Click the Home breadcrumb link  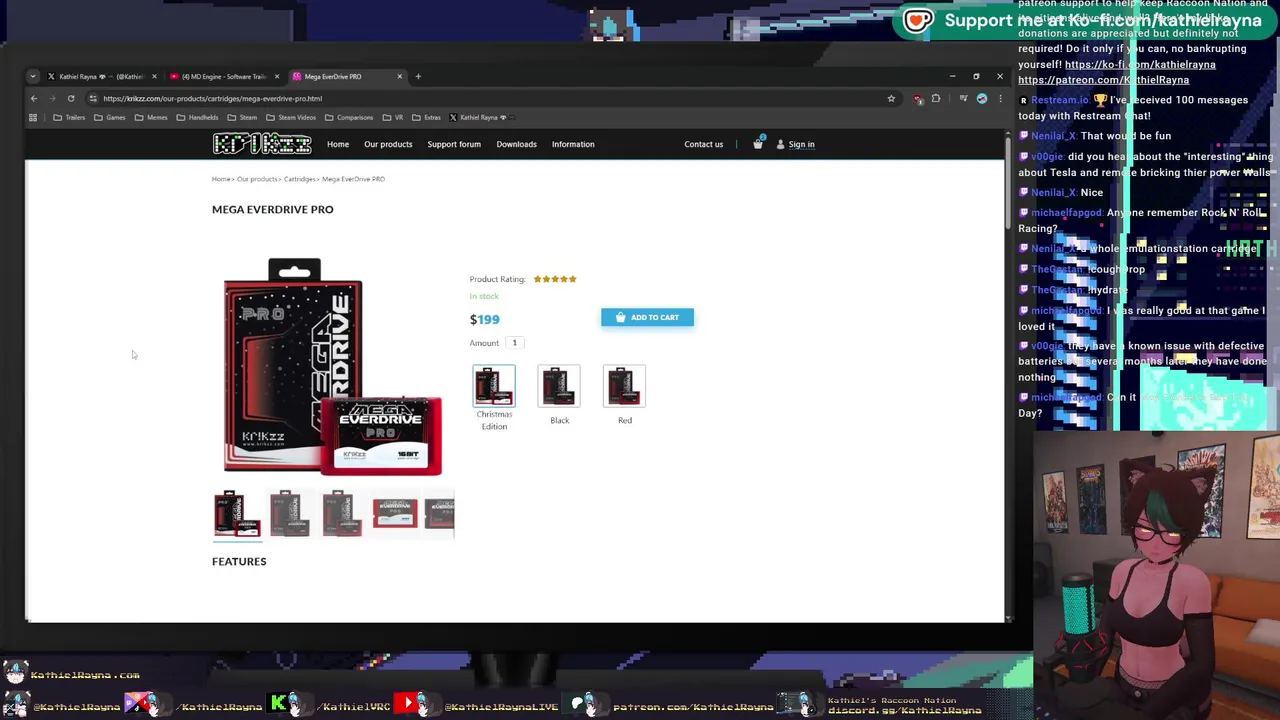tap(220, 179)
